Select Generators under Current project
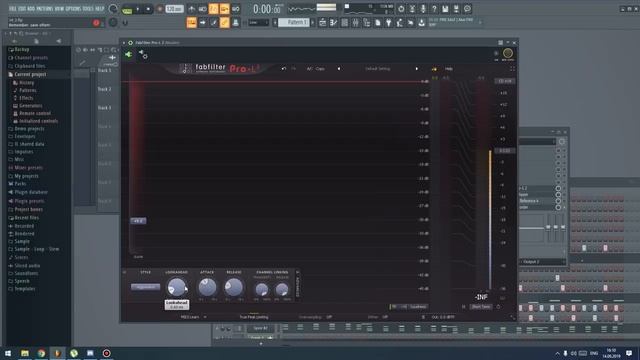The width and height of the screenshot is (640, 360). point(31,106)
